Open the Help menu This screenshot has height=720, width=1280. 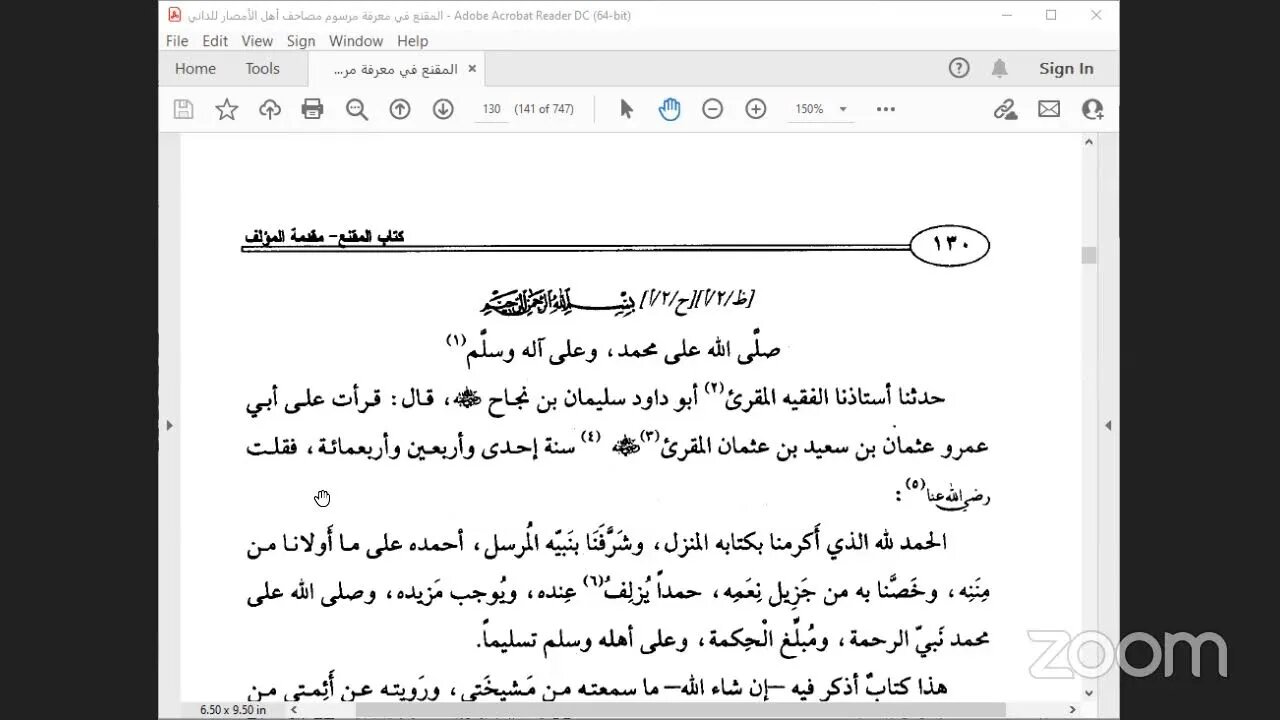pyautogui.click(x=412, y=41)
